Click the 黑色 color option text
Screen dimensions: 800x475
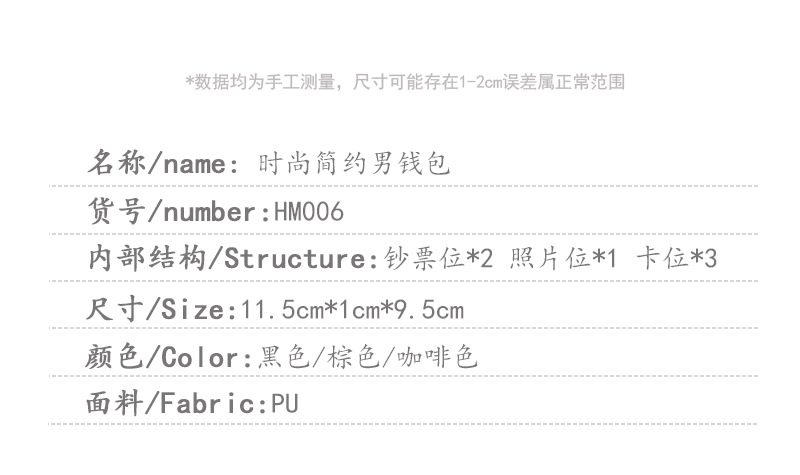pos(276,357)
